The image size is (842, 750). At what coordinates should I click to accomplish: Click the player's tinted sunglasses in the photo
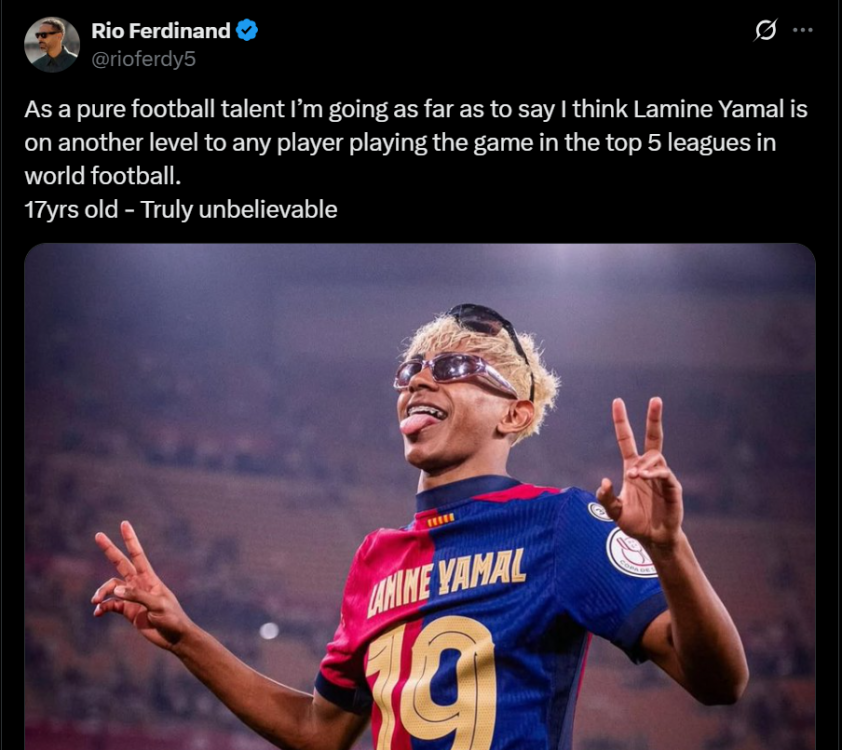pyautogui.click(x=454, y=372)
